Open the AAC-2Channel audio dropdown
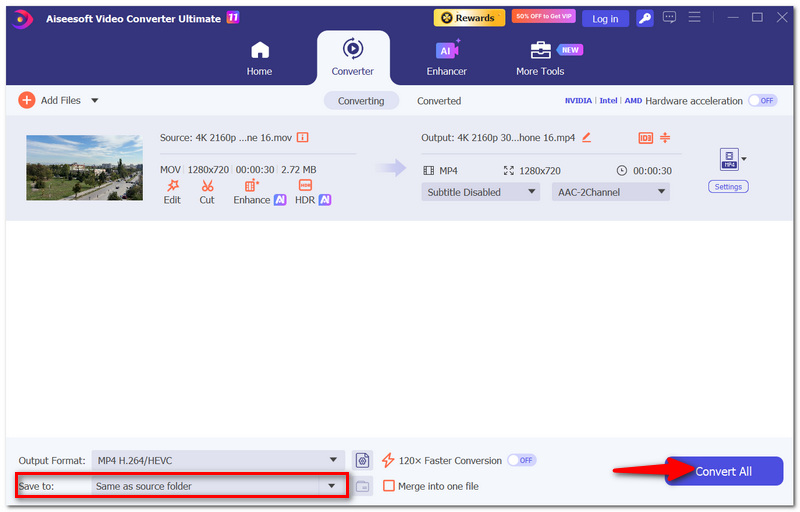Viewport: 800px width, 512px height. [x=611, y=192]
